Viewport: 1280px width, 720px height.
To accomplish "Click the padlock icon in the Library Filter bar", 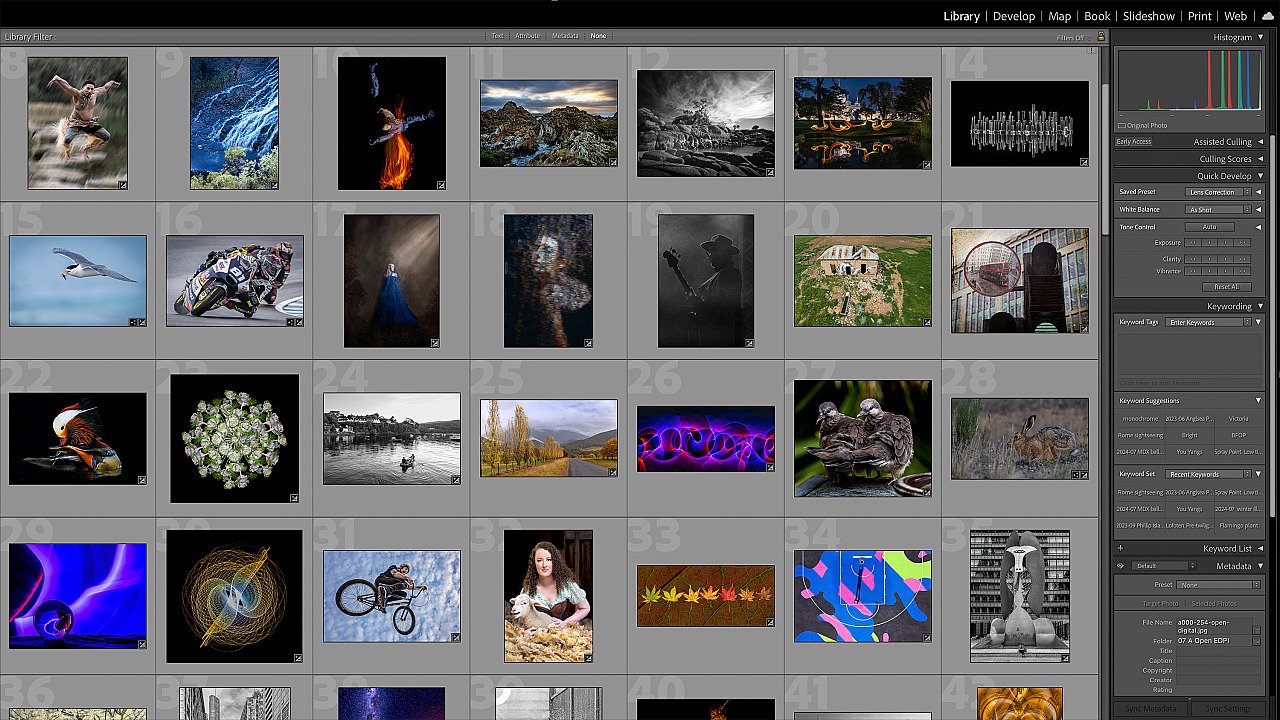I will (1101, 36).
